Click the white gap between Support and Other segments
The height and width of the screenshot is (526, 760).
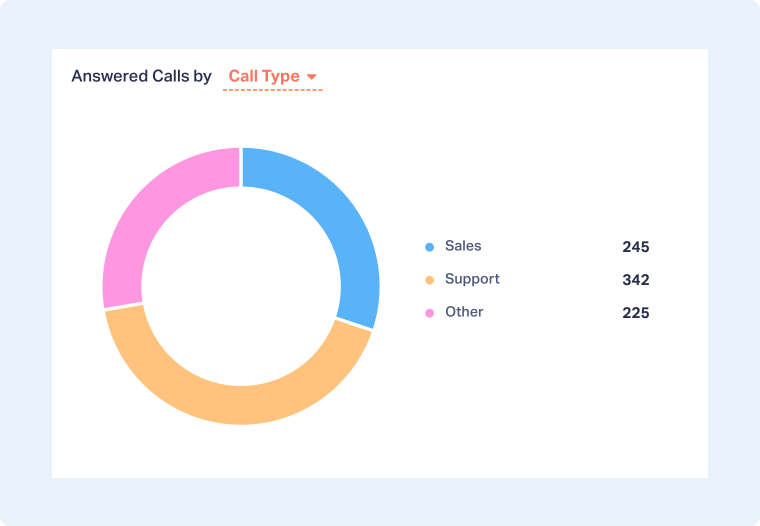click(123, 306)
